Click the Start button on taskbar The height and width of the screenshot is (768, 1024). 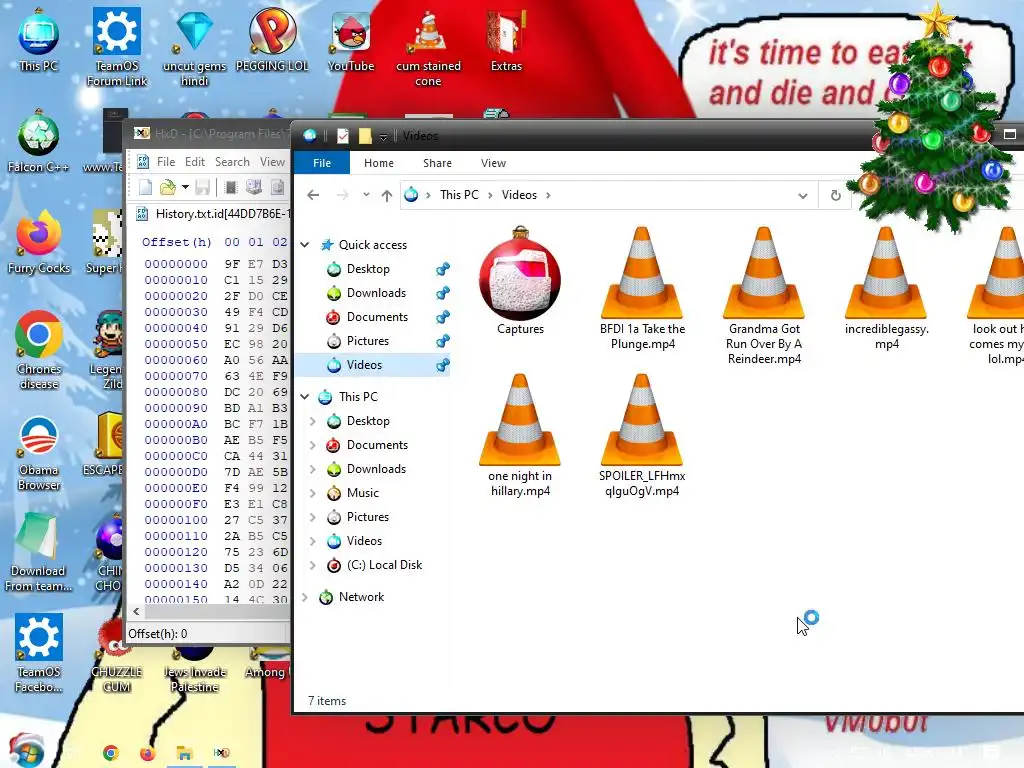click(26, 751)
